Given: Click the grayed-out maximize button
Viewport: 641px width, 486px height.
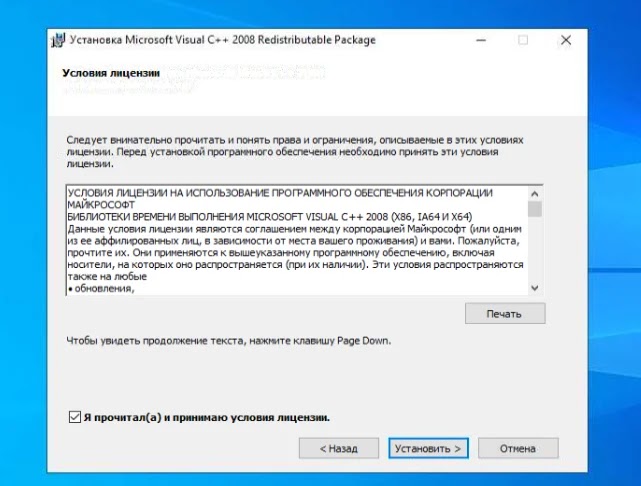Looking at the screenshot, I should pyautogui.click(x=523, y=40).
